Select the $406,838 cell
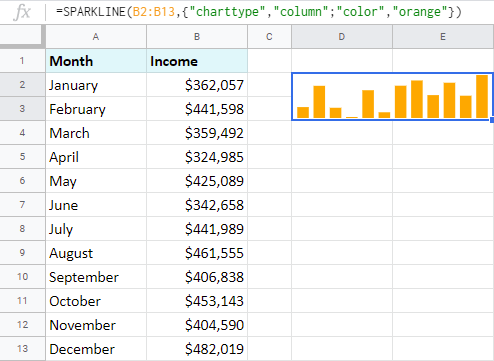Viewport: 494px width, 361px height. click(197, 277)
